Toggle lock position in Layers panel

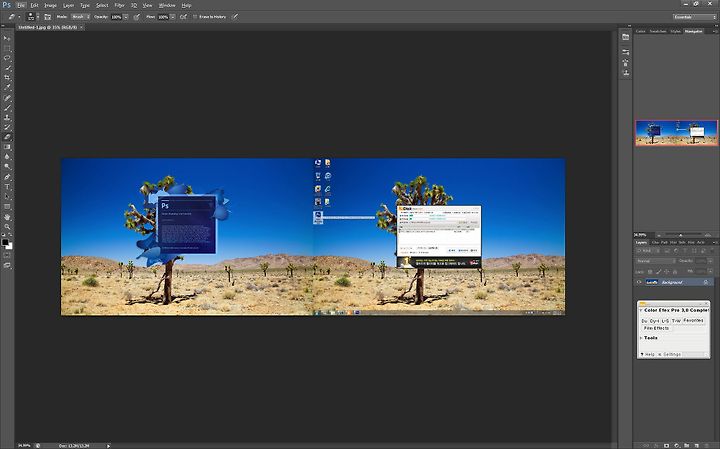point(666,272)
